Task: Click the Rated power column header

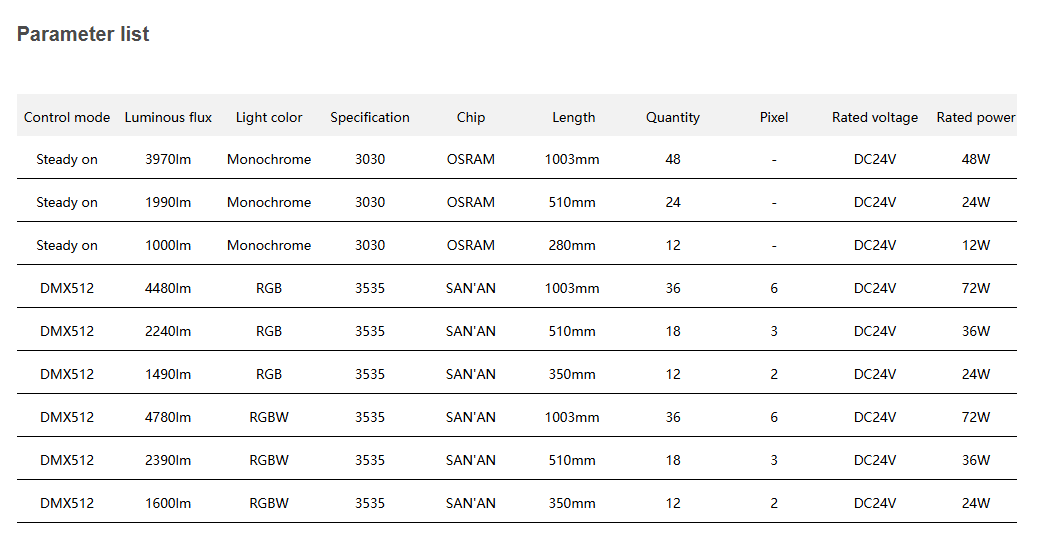Action: 975,117
